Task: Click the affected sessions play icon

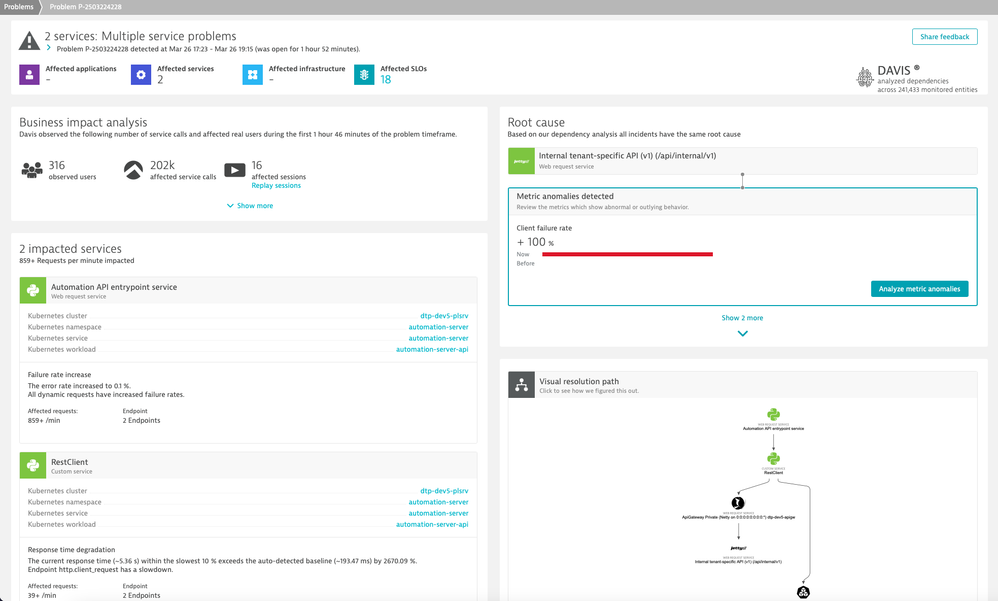Action: 234,170
